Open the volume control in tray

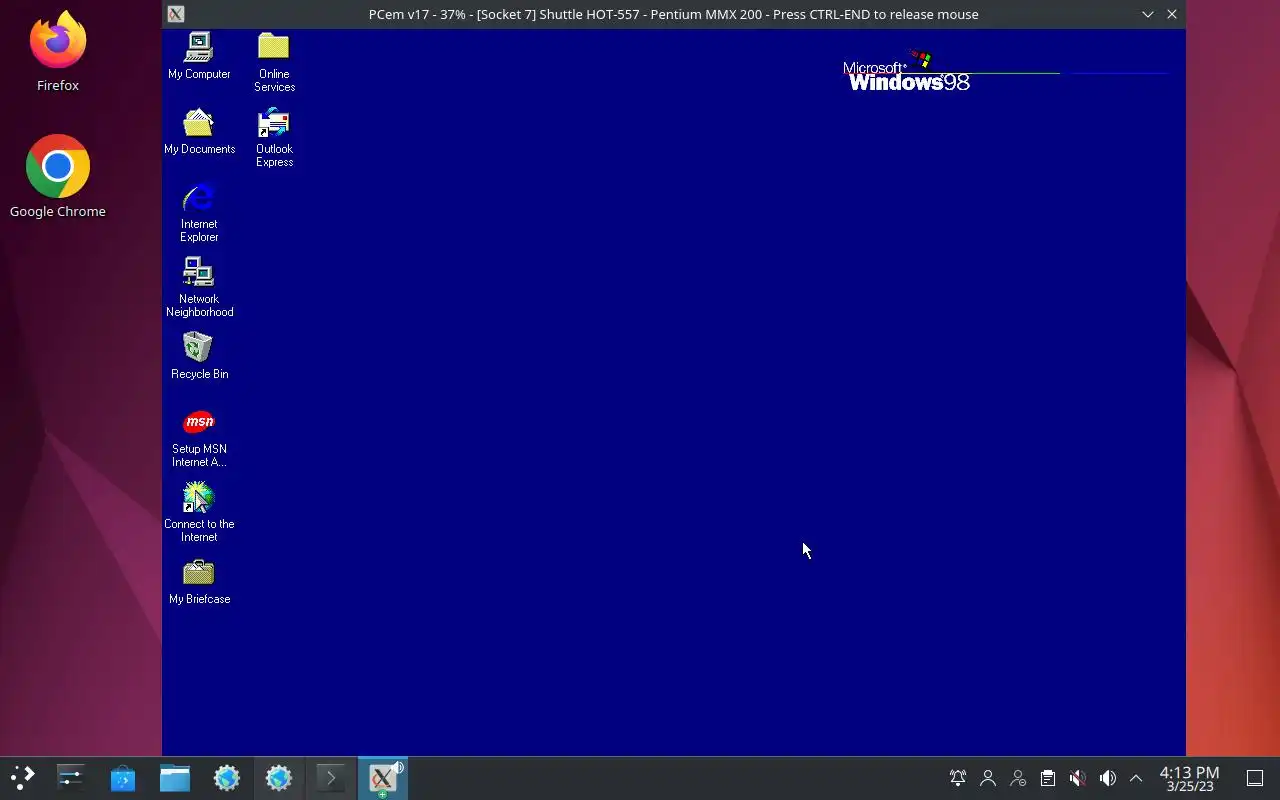(x=1107, y=778)
